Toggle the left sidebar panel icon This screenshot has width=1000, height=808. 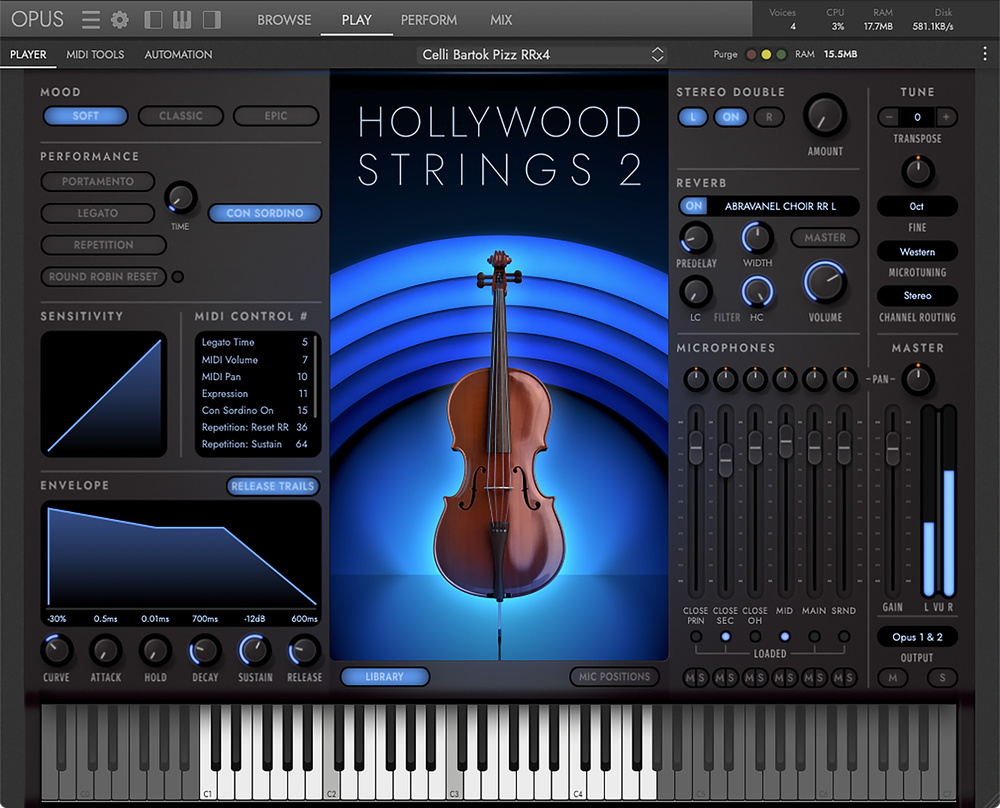click(154, 20)
